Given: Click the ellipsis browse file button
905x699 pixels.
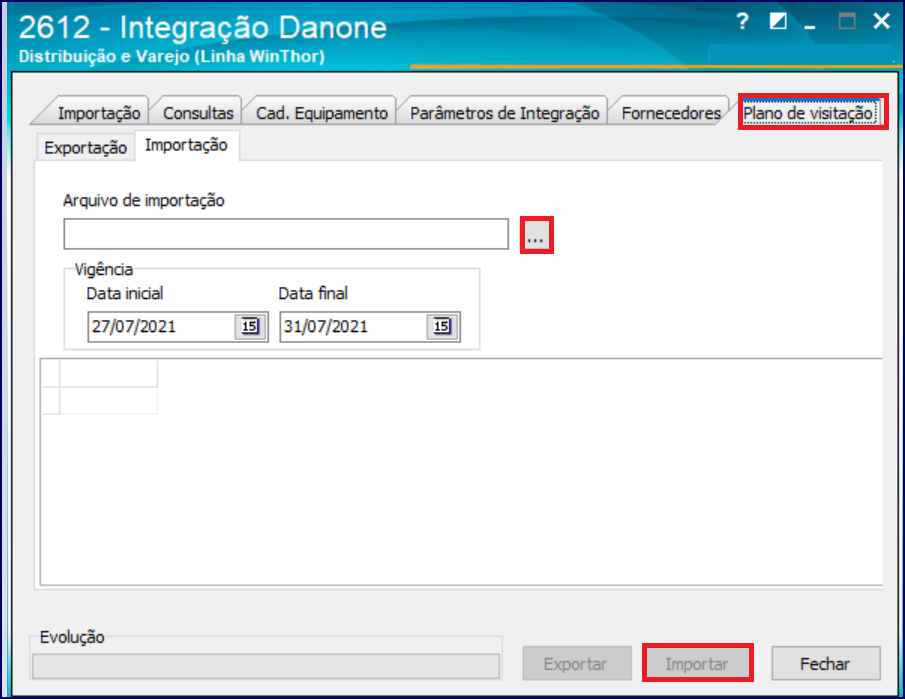Looking at the screenshot, I should point(536,235).
